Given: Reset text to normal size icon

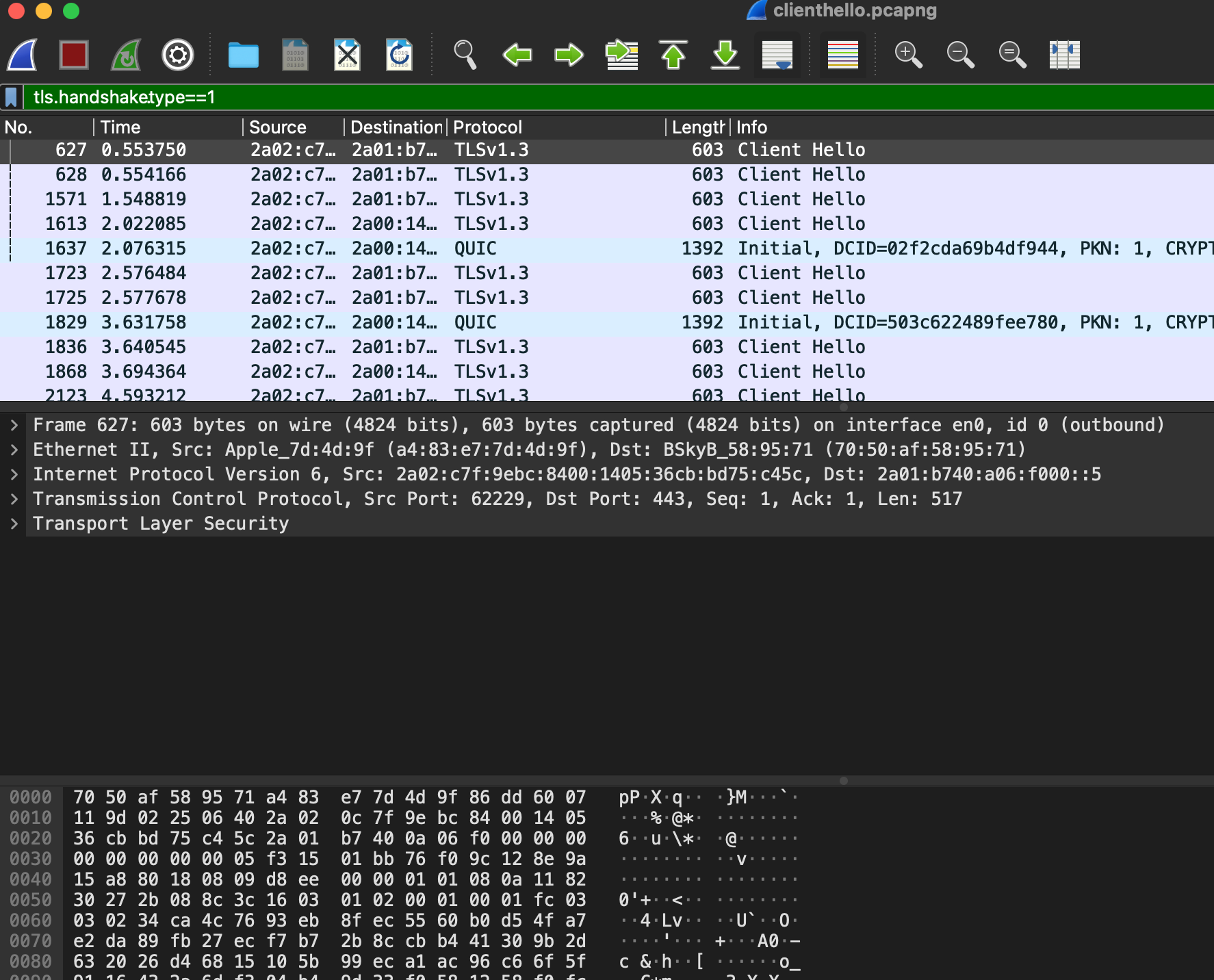Looking at the screenshot, I should [x=1013, y=55].
